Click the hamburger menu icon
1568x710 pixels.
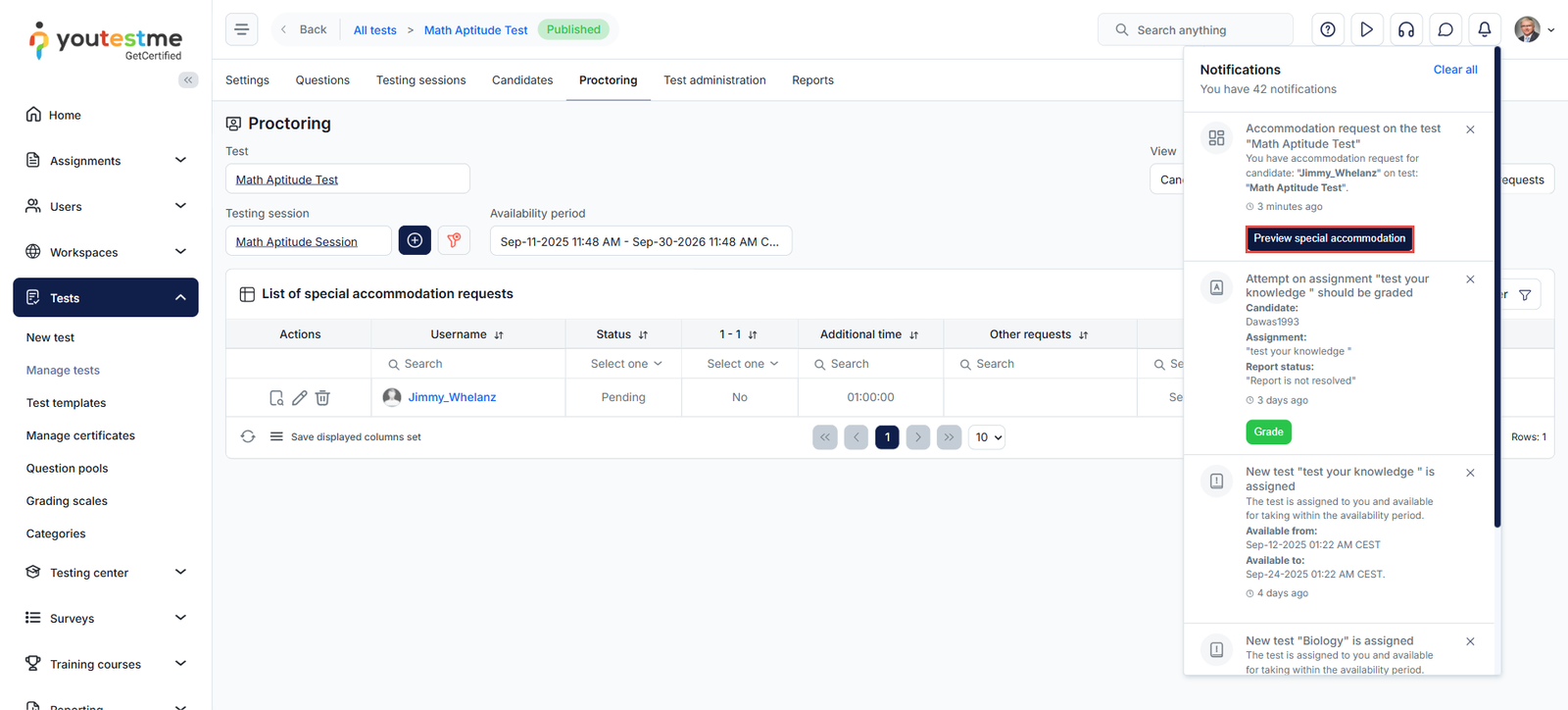tap(241, 29)
